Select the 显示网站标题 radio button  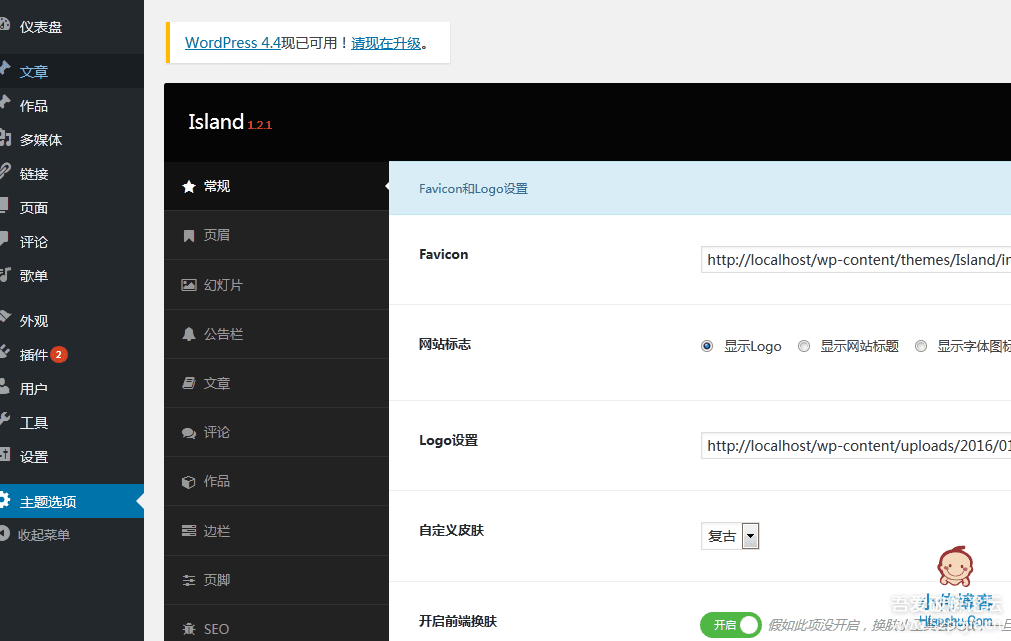pyautogui.click(x=803, y=345)
